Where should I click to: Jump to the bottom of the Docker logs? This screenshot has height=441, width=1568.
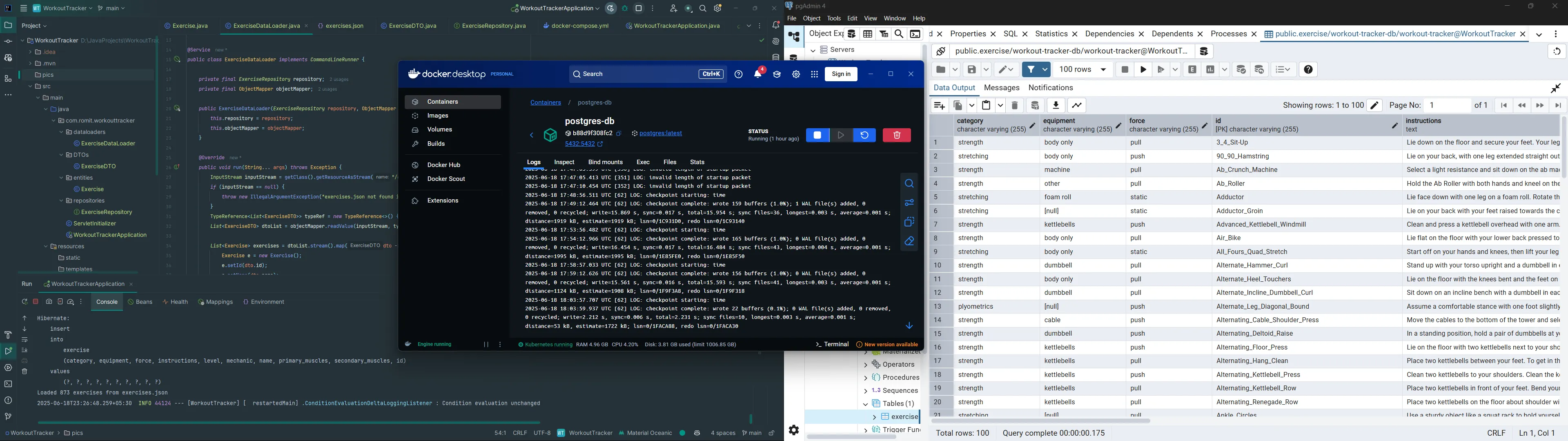click(909, 326)
